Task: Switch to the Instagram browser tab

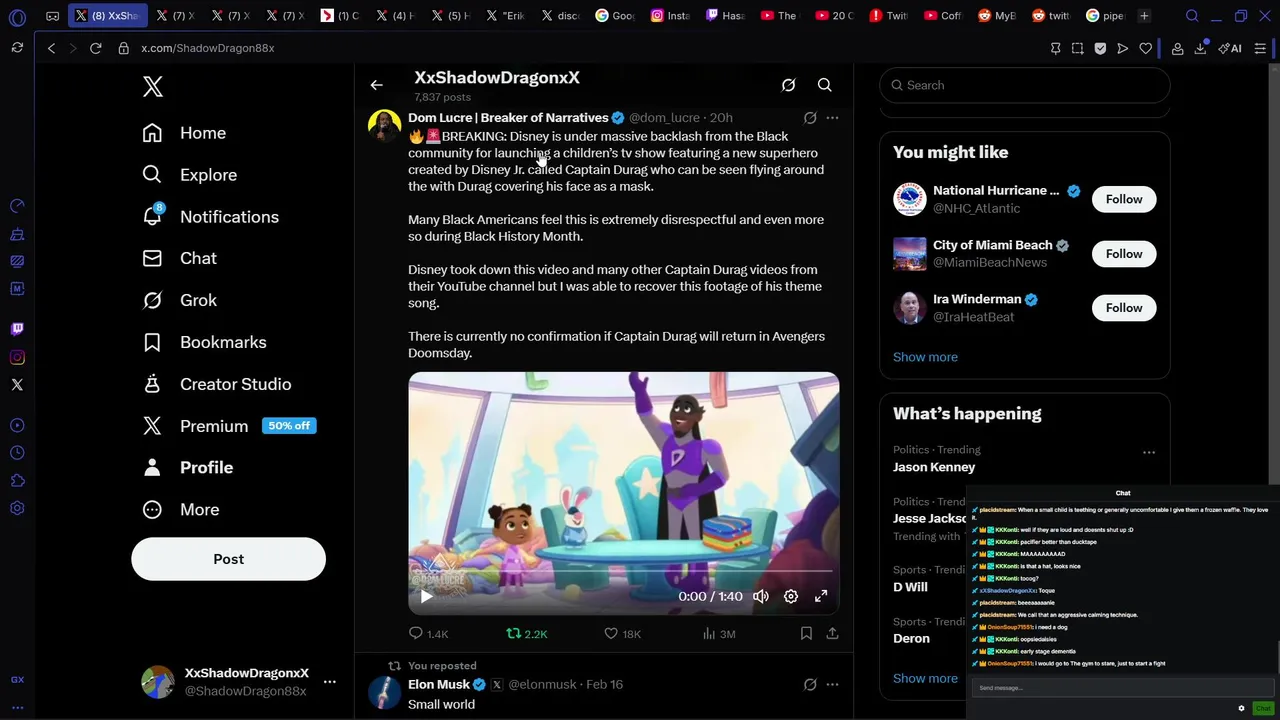Action: click(672, 16)
